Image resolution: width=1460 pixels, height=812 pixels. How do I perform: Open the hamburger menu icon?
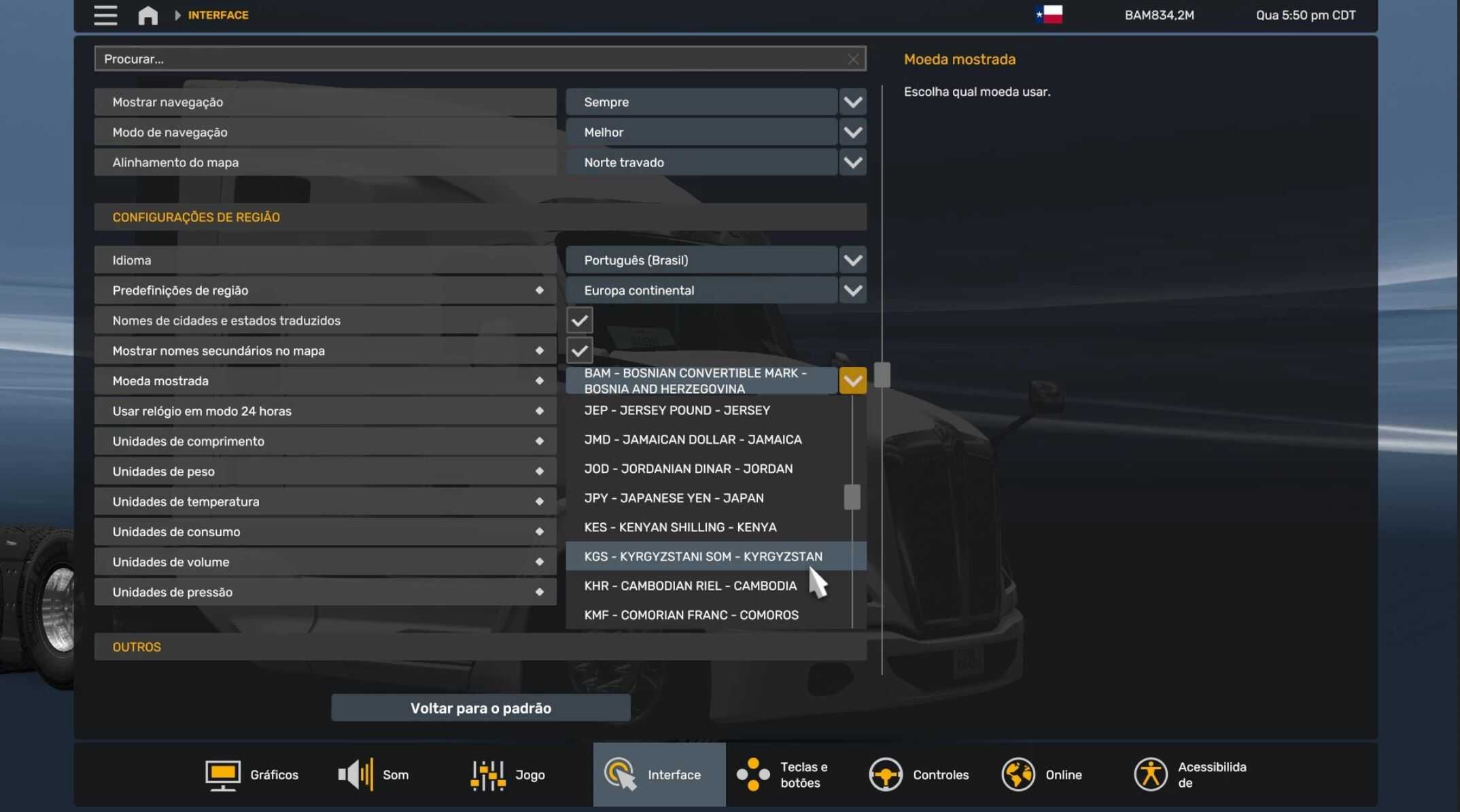coord(105,15)
